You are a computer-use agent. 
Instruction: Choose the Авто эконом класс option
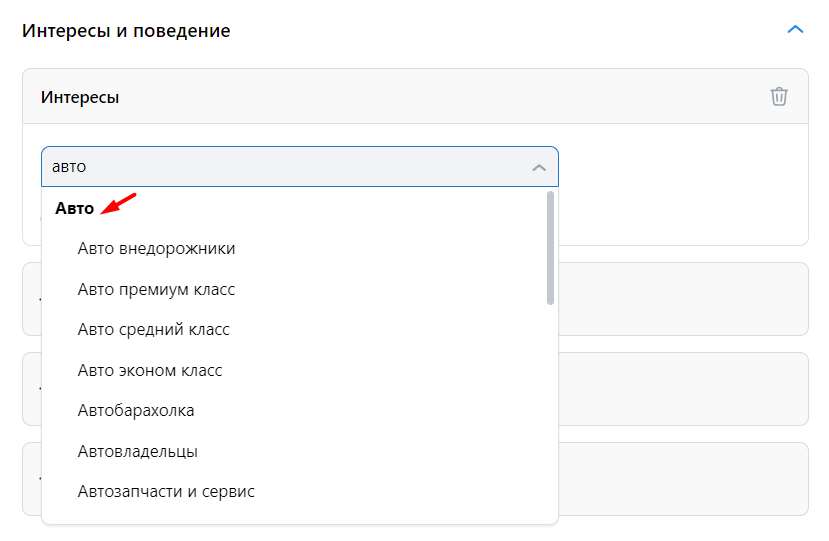point(150,370)
